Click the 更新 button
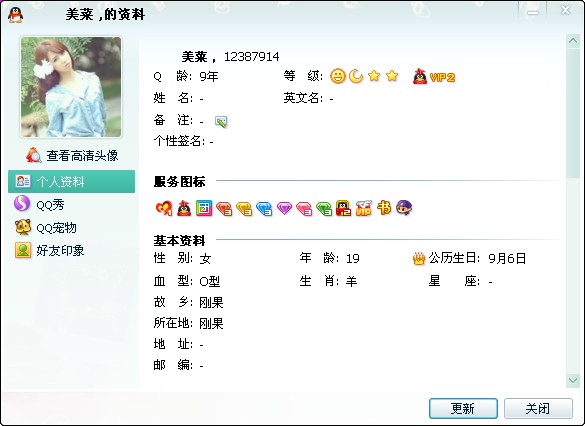The image size is (585, 426). coord(463,408)
